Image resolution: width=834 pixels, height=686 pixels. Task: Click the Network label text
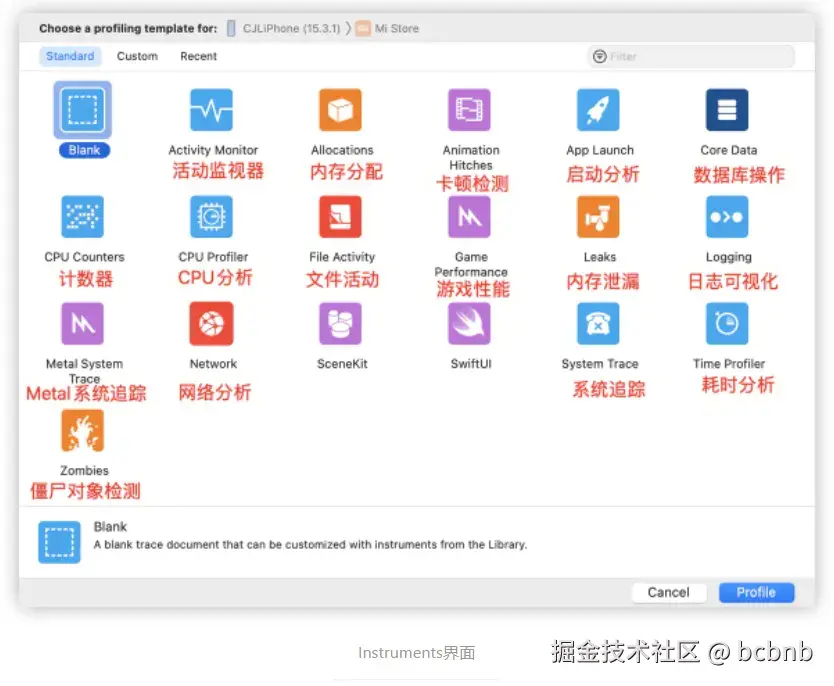tap(213, 364)
